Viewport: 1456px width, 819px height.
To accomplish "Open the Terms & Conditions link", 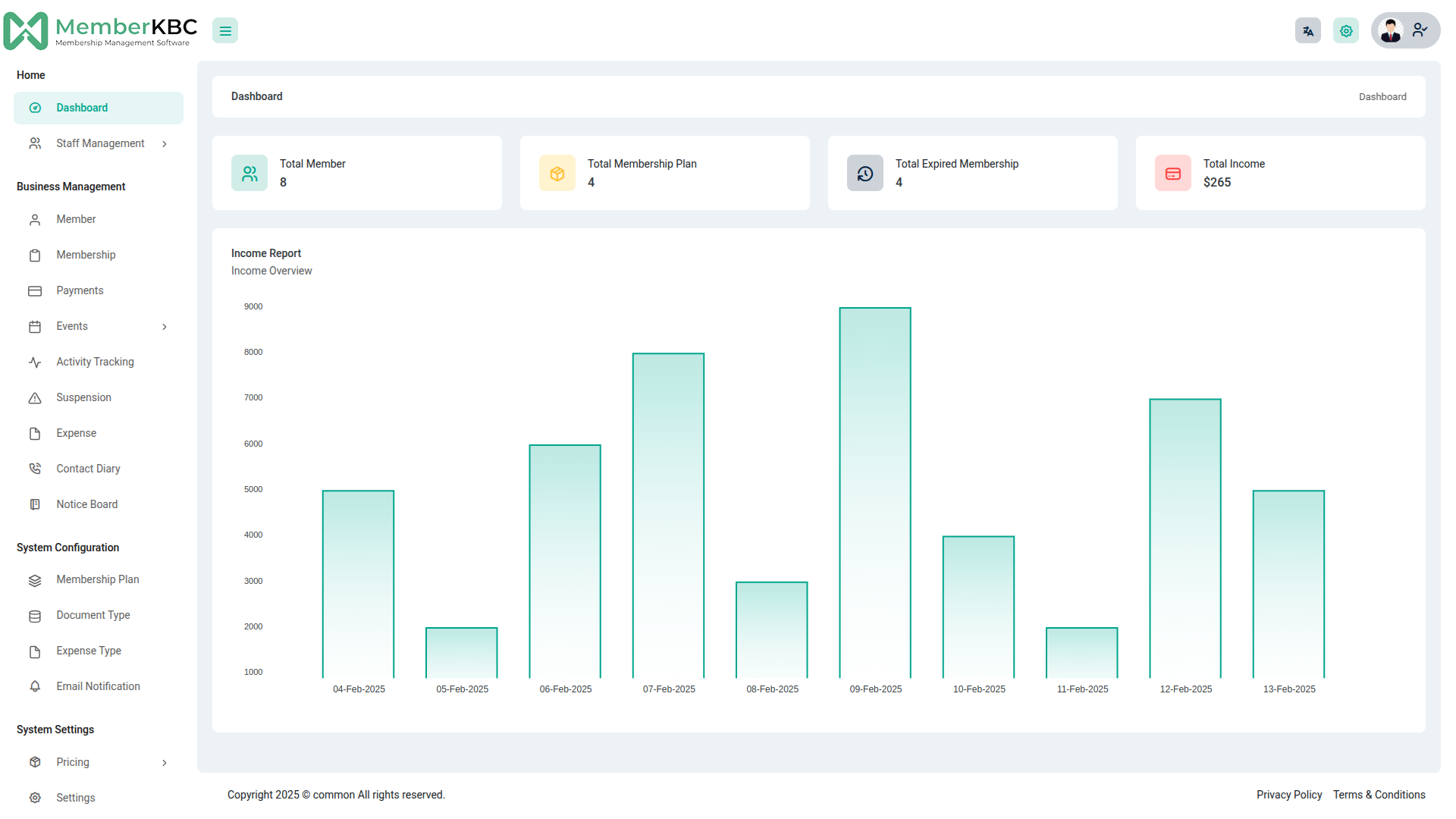I will tap(1379, 795).
